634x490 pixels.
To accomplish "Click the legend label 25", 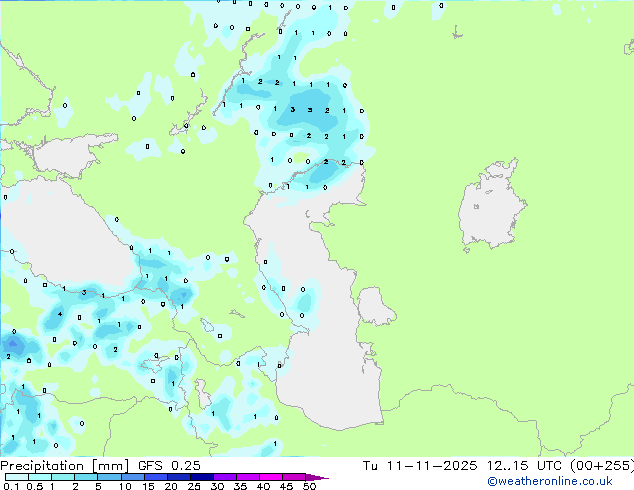I will coord(194,486).
